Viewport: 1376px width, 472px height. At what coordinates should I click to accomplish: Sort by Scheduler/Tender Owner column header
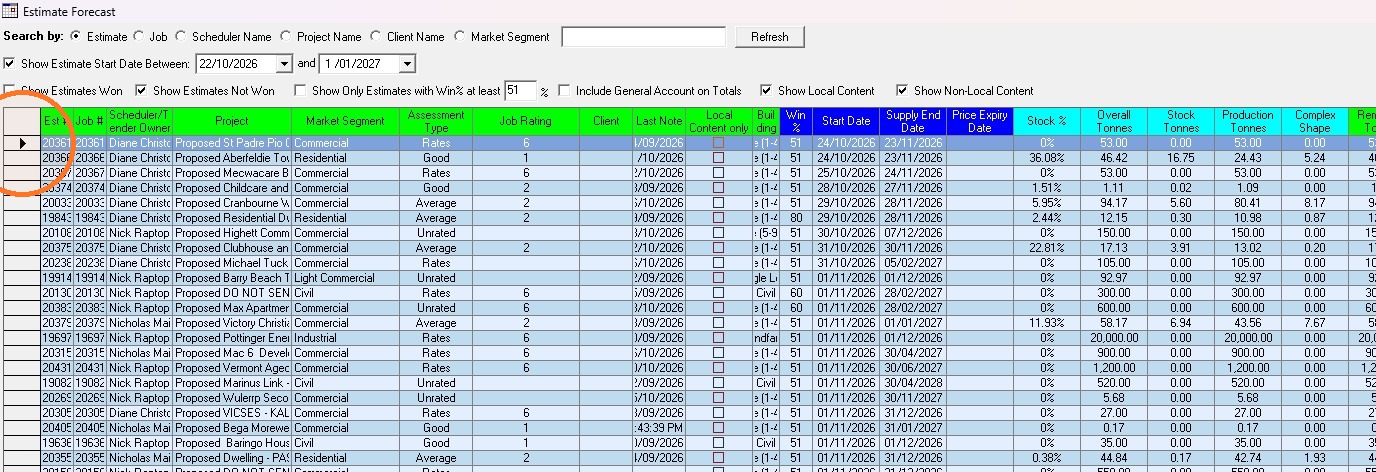tap(140, 121)
